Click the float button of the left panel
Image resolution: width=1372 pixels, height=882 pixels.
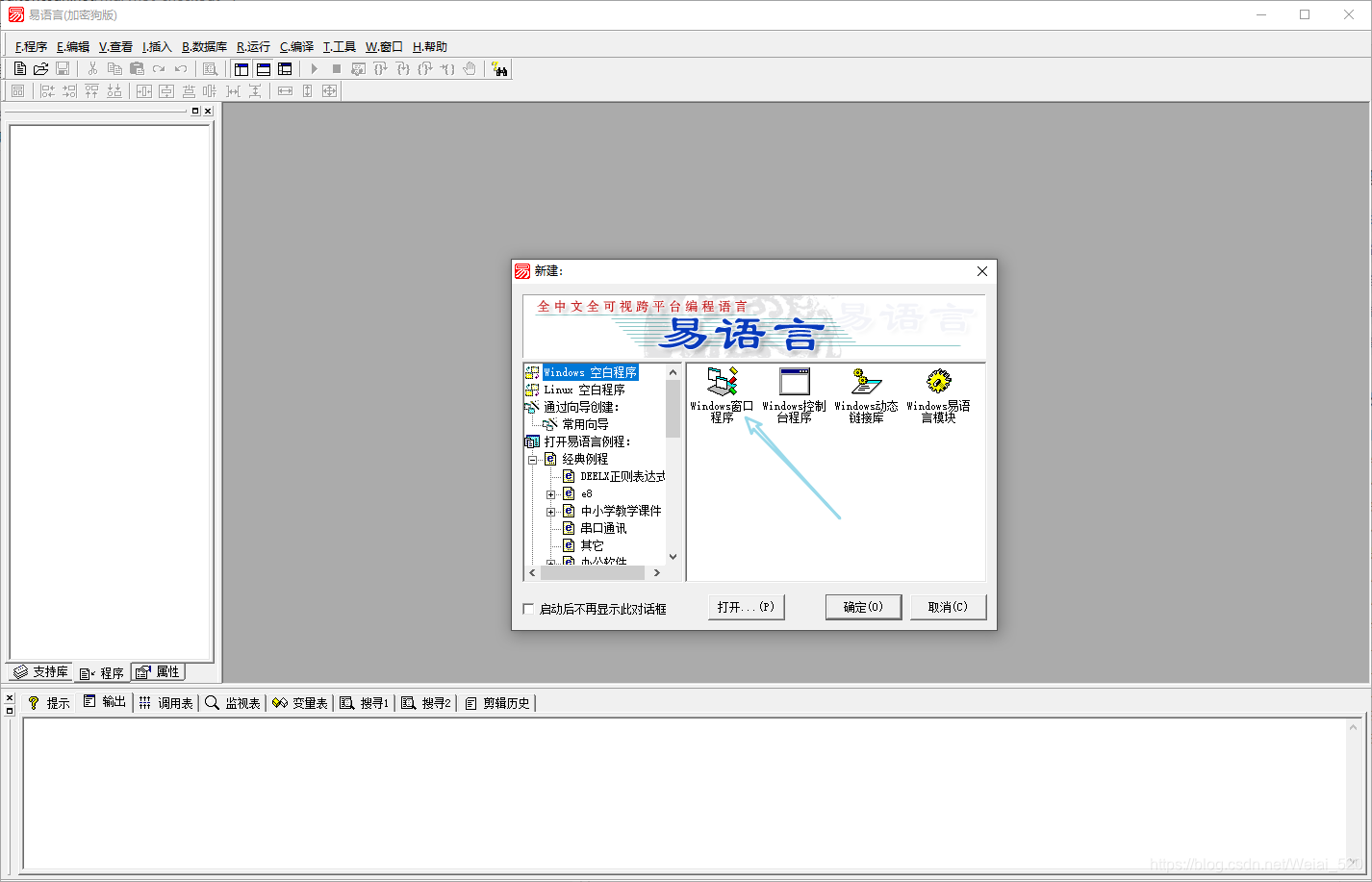coord(195,111)
